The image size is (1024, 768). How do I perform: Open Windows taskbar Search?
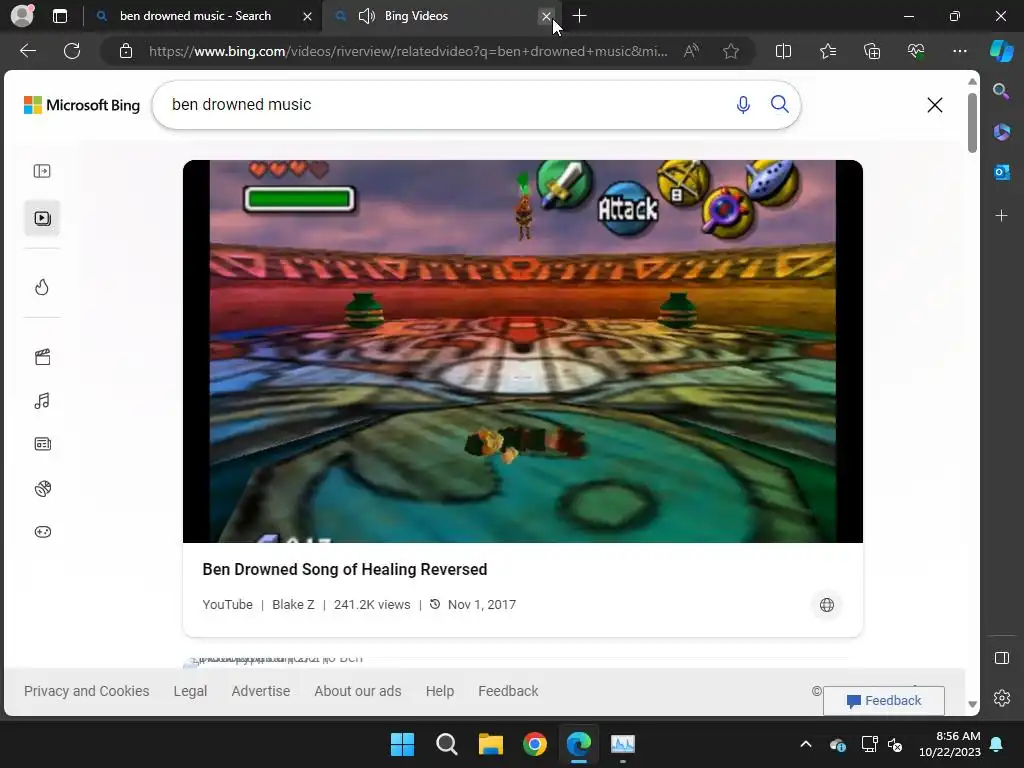[447, 744]
